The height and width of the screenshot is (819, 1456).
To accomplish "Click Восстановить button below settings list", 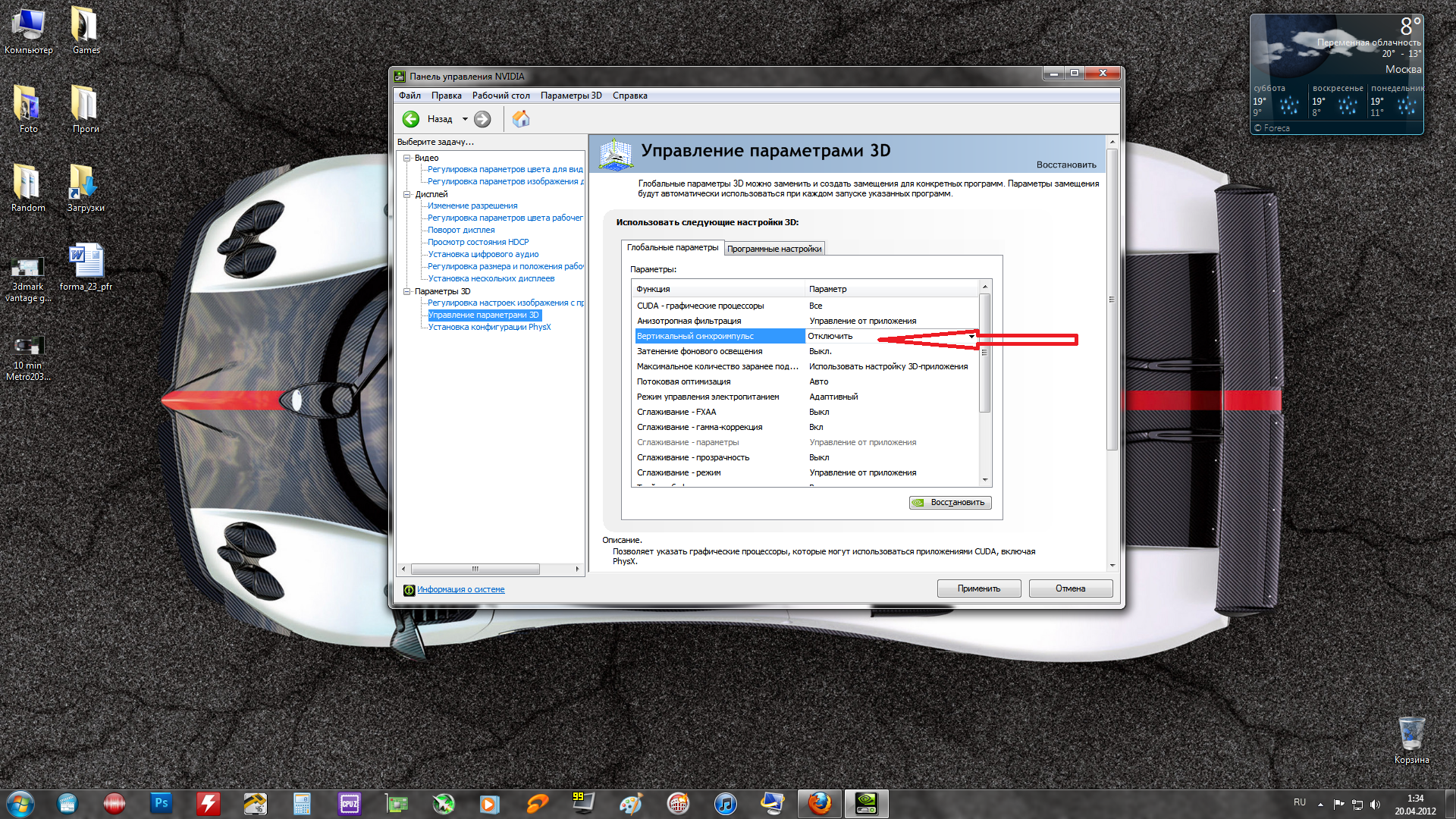I will click(x=950, y=502).
